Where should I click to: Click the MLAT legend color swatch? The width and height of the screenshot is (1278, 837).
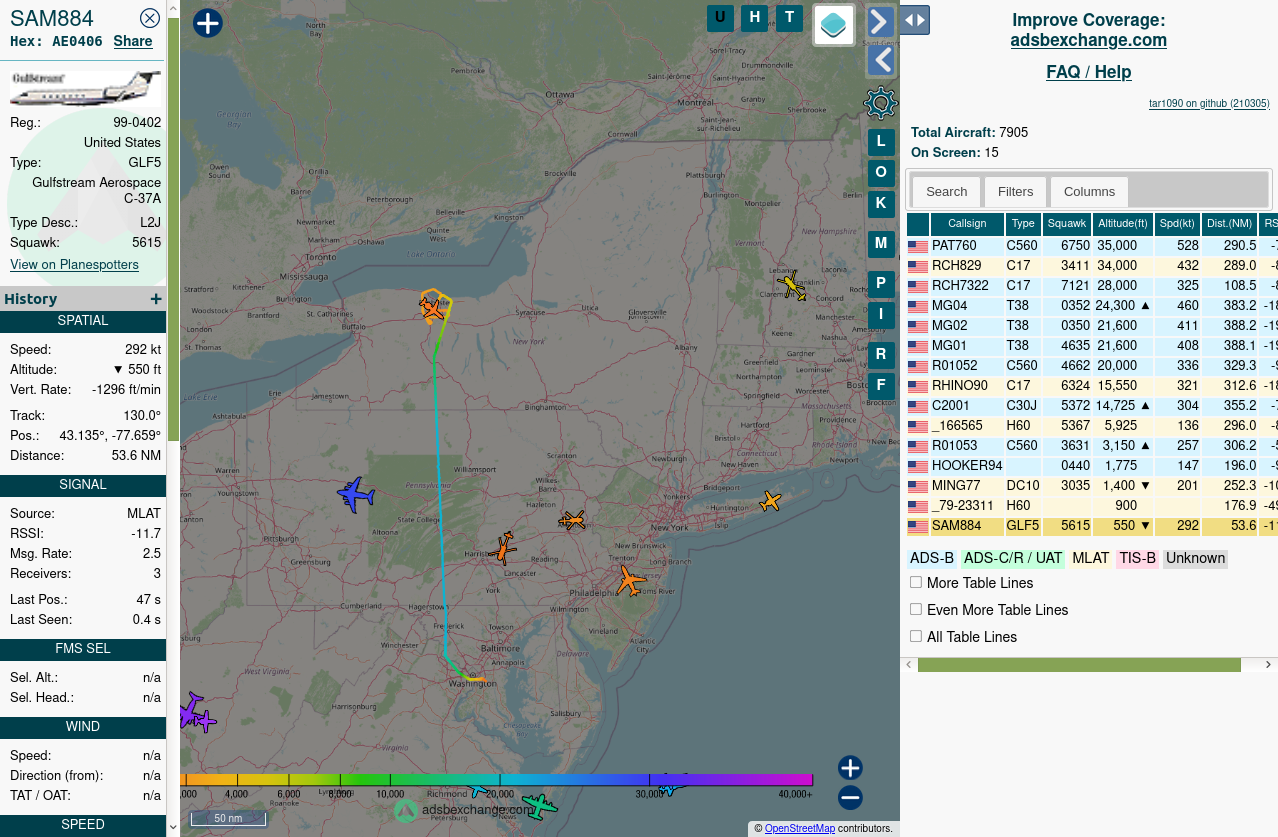(1090, 558)
